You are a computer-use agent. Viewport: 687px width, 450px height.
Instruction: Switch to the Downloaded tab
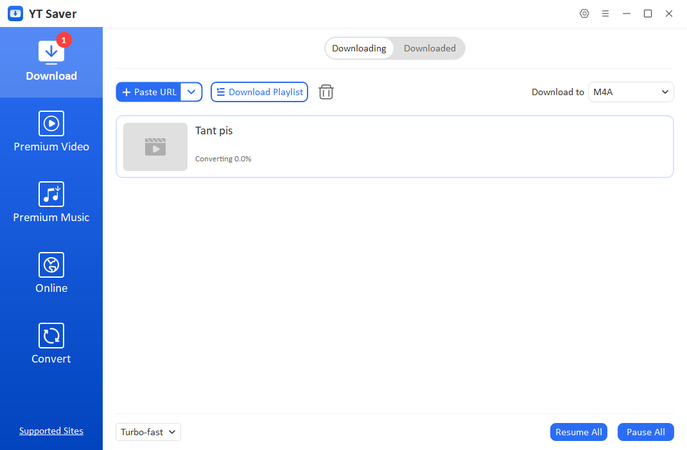tap(429, 48)
